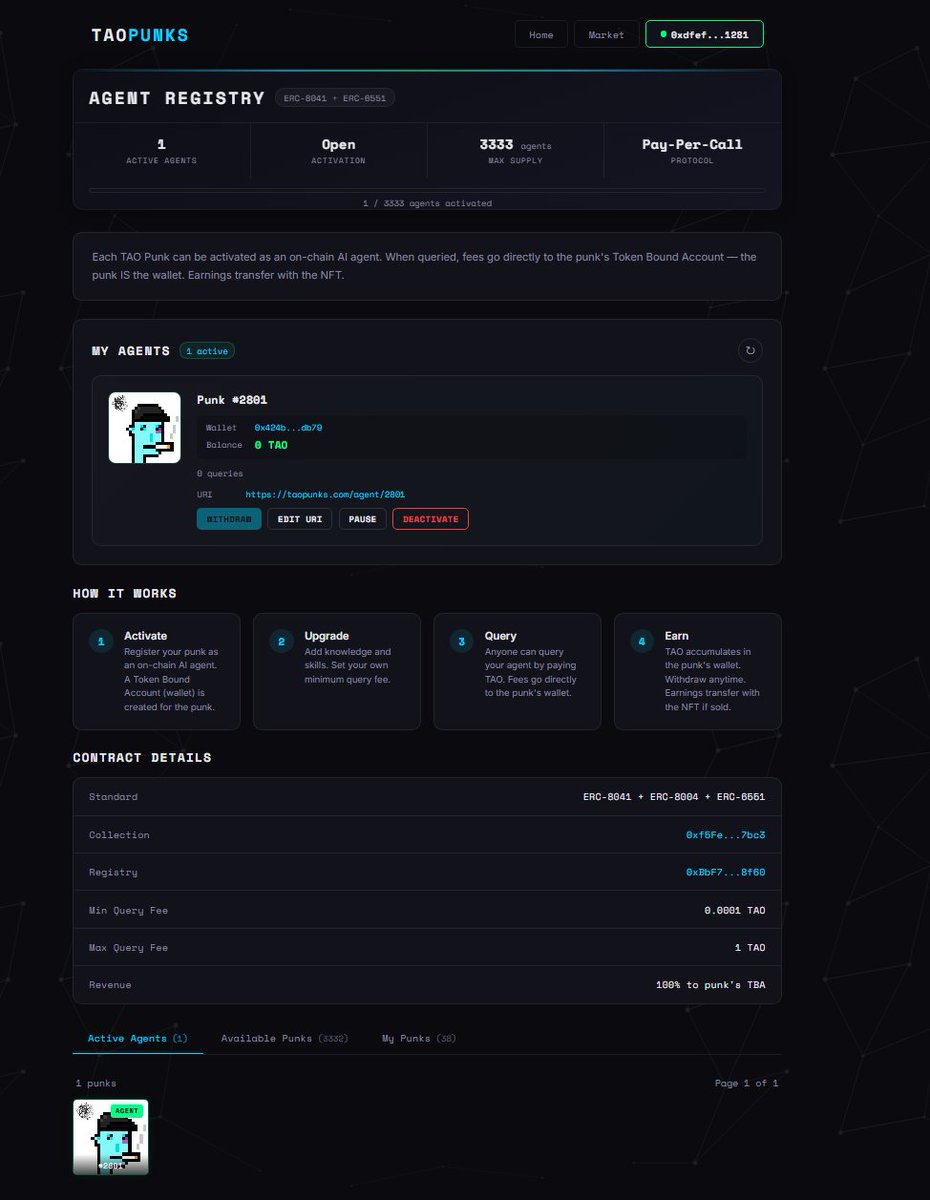Click the step 2 Upgrade icon
The image size is (930, 1200).
pyautogui.click(x=281, y=641)
